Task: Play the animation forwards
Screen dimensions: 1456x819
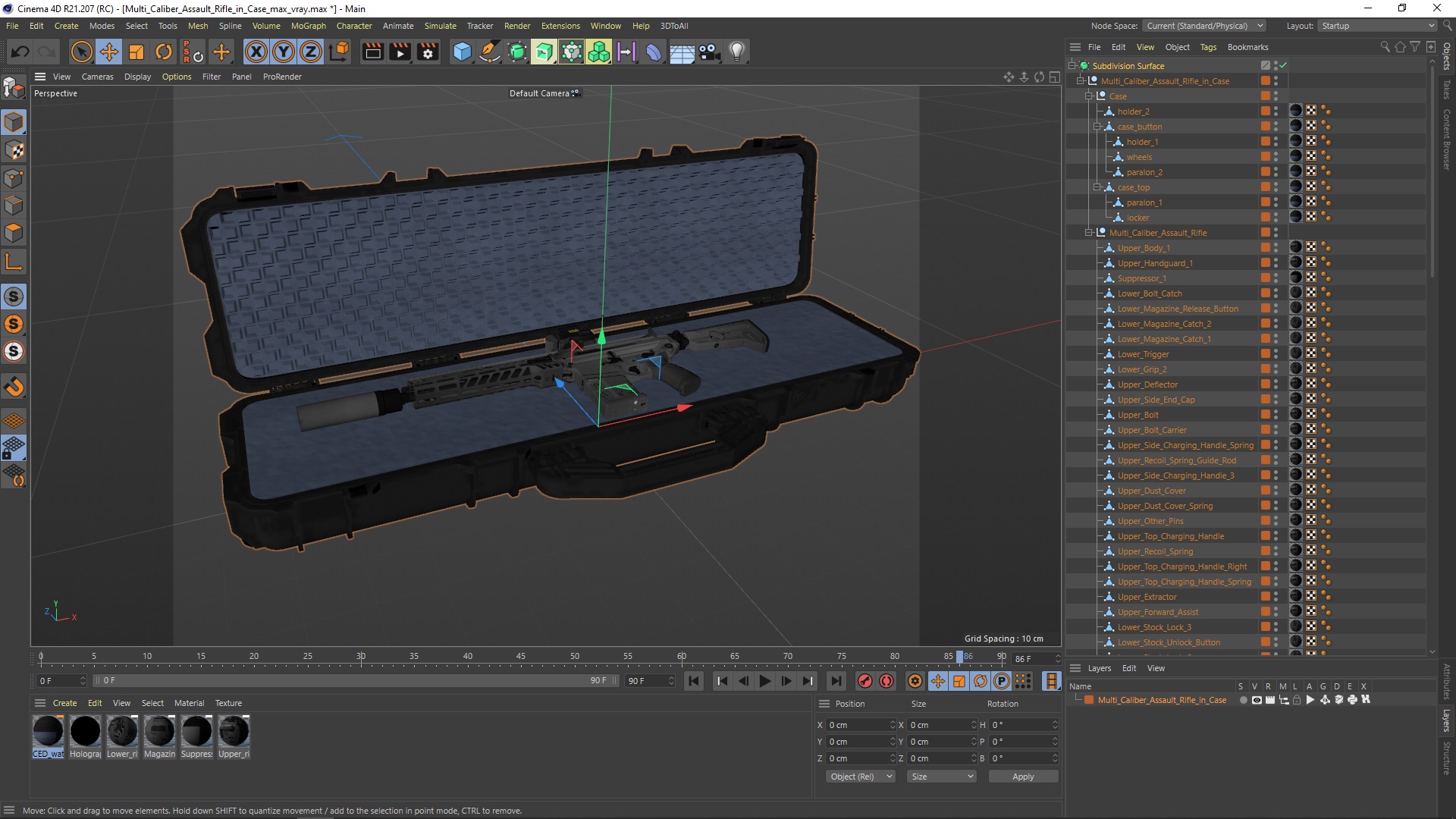Action: coord(765,681)
